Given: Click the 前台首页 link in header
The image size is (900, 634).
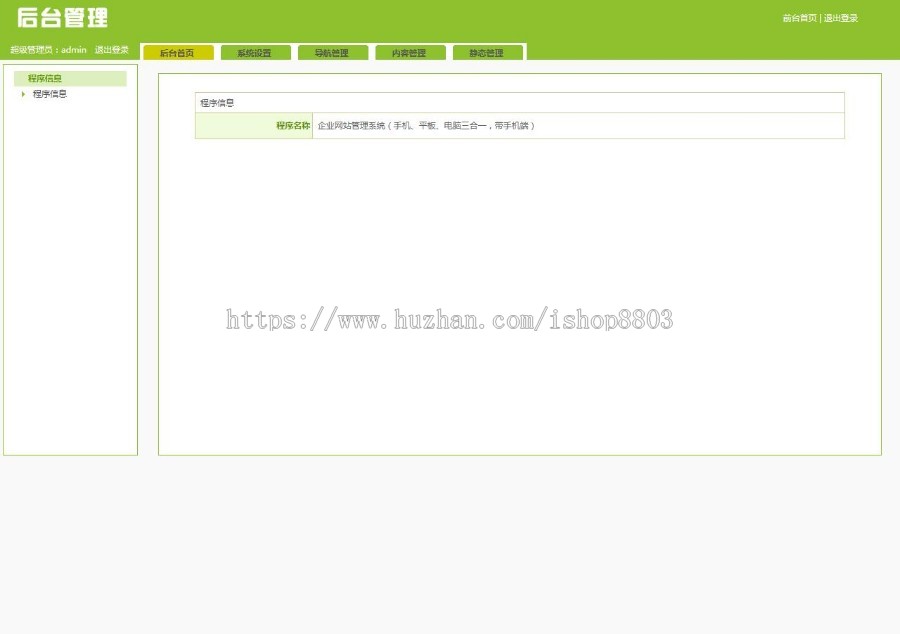Looking at the screenshot, I should point(799,18).
